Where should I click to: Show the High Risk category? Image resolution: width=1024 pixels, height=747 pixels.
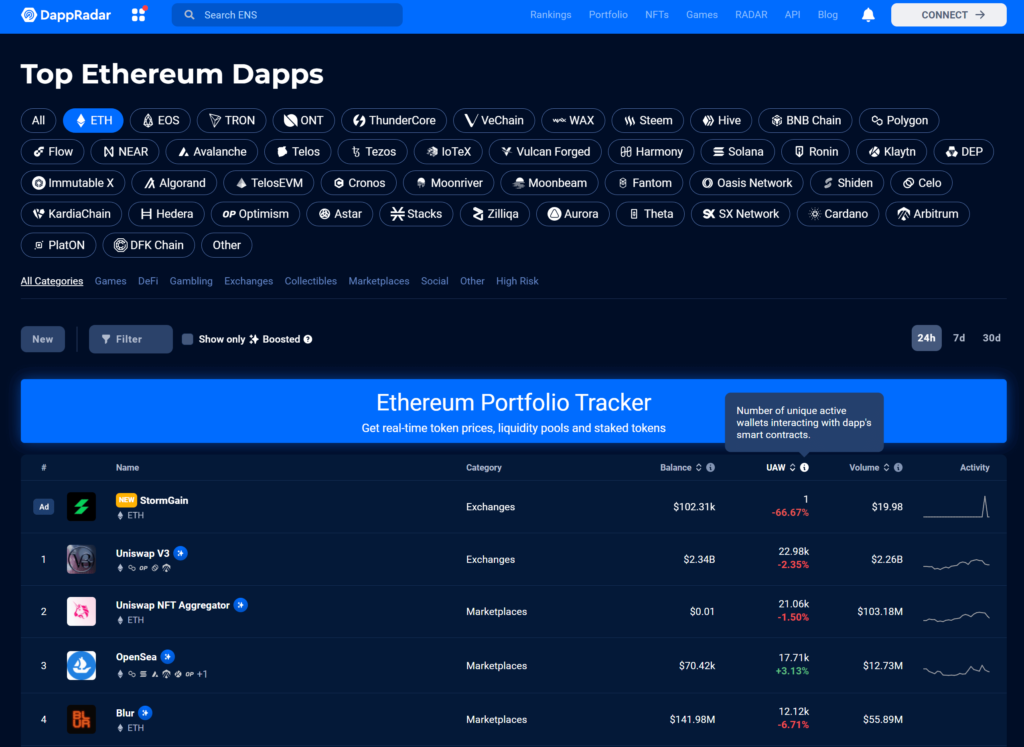(x=517, y=281)
